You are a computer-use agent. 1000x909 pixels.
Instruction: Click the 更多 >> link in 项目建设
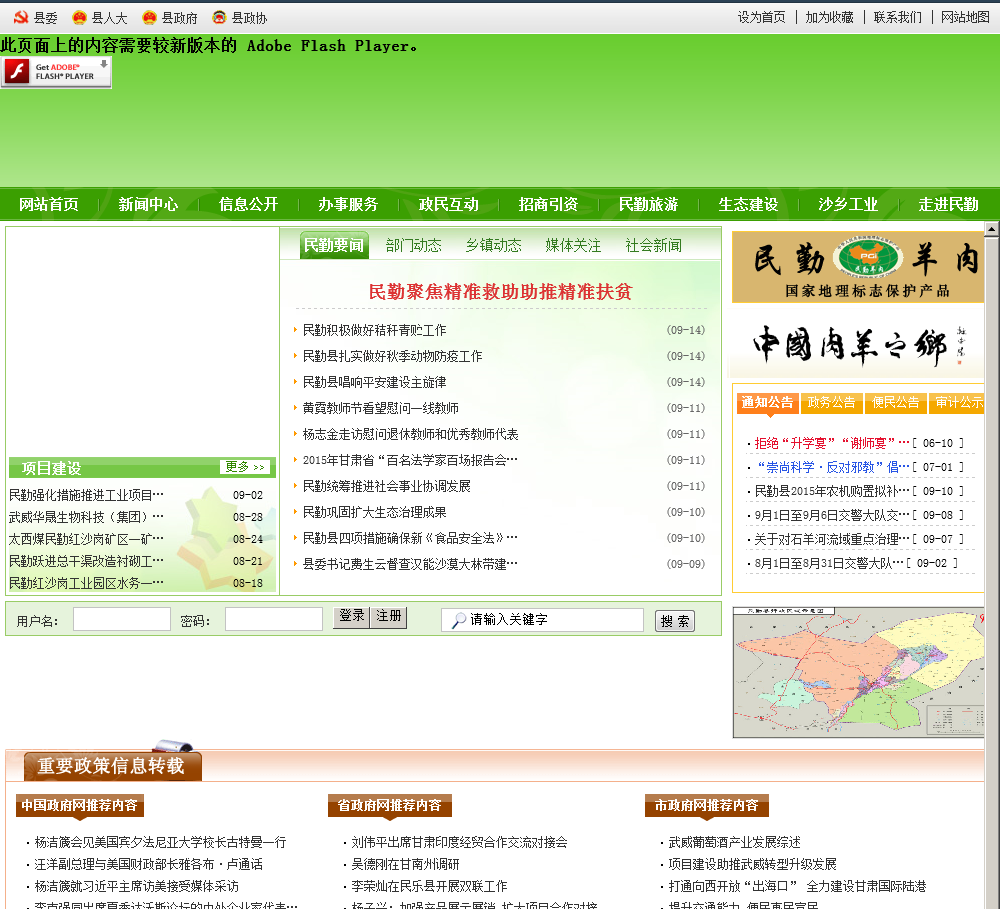pyautogui.click(x=245, y=467)
